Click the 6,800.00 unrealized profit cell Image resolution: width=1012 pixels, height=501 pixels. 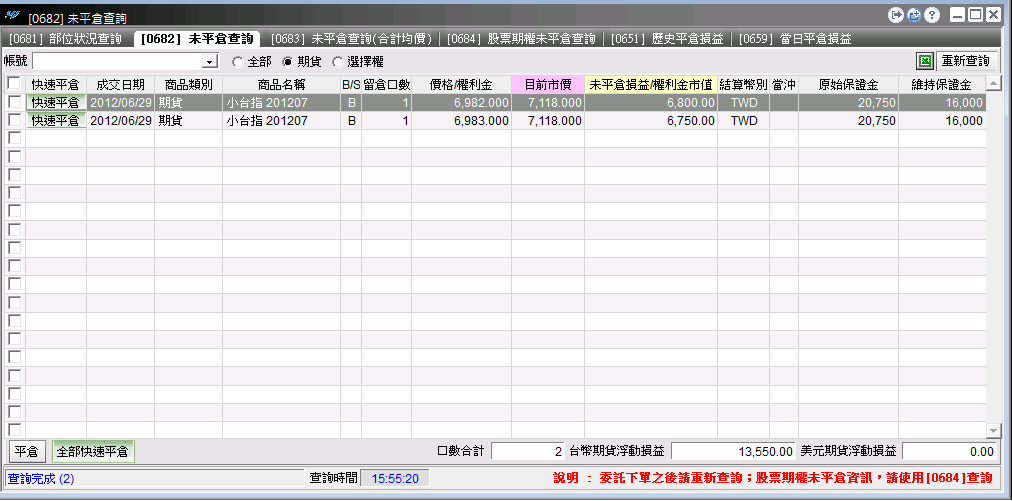(651, 102)
